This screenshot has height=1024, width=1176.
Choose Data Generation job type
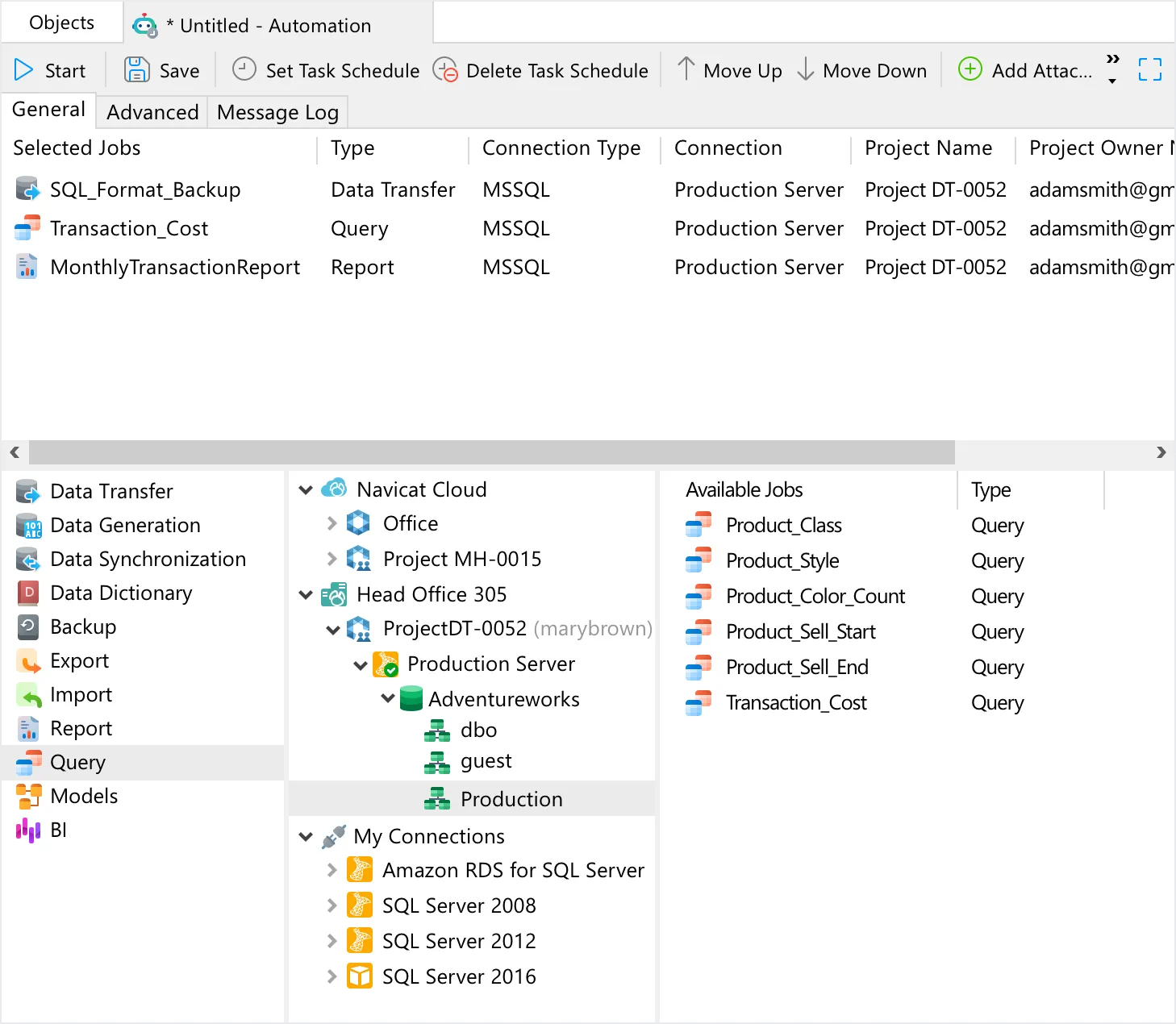(144, 525)
